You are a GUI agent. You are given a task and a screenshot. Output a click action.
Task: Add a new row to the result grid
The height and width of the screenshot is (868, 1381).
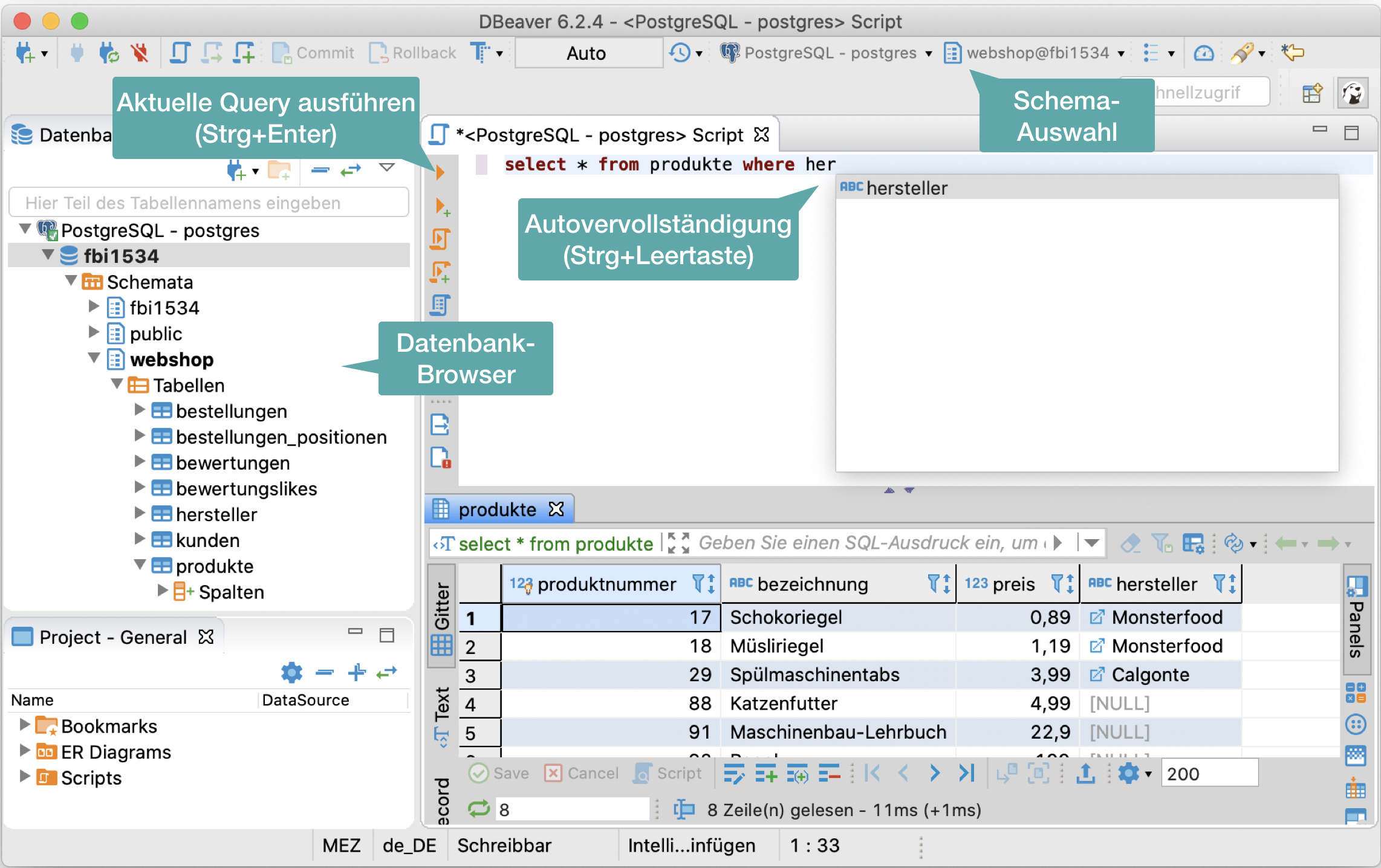tap(766, 774)
